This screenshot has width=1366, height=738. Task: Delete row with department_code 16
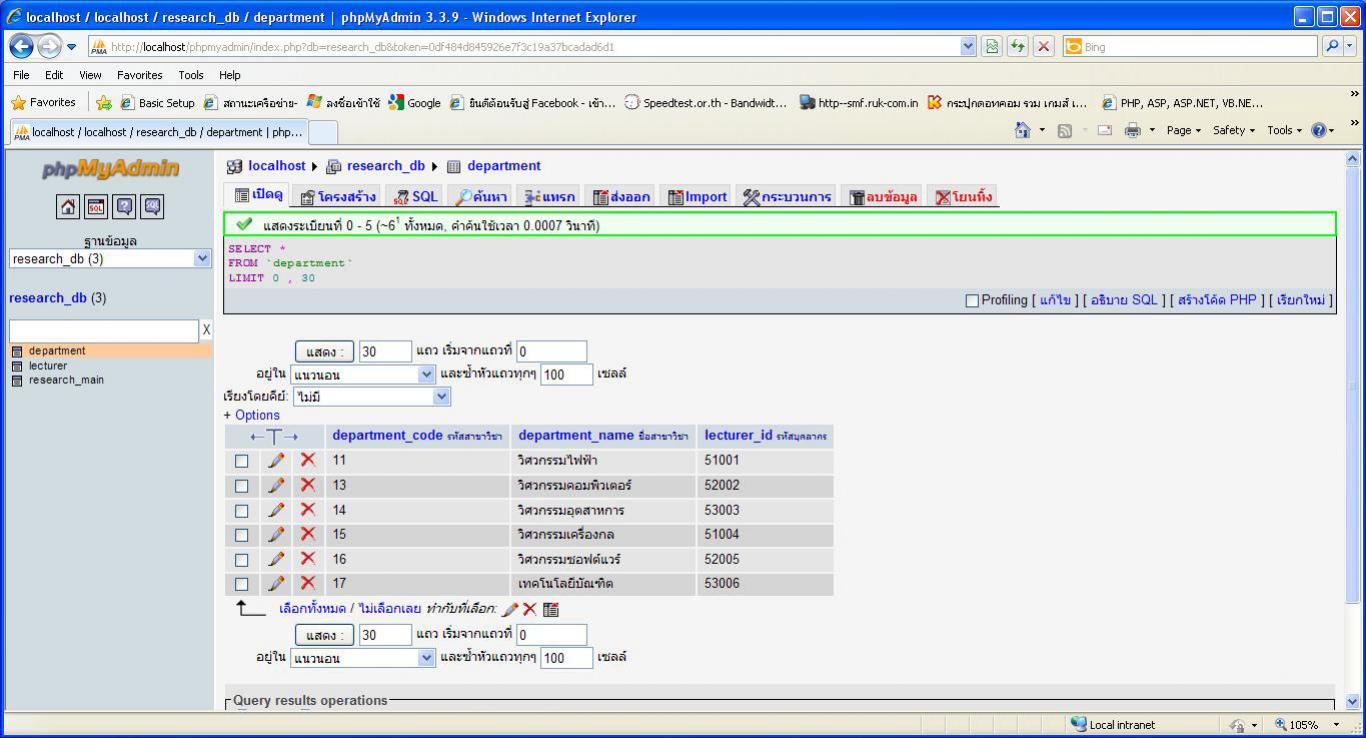click(x=308, y=559)
